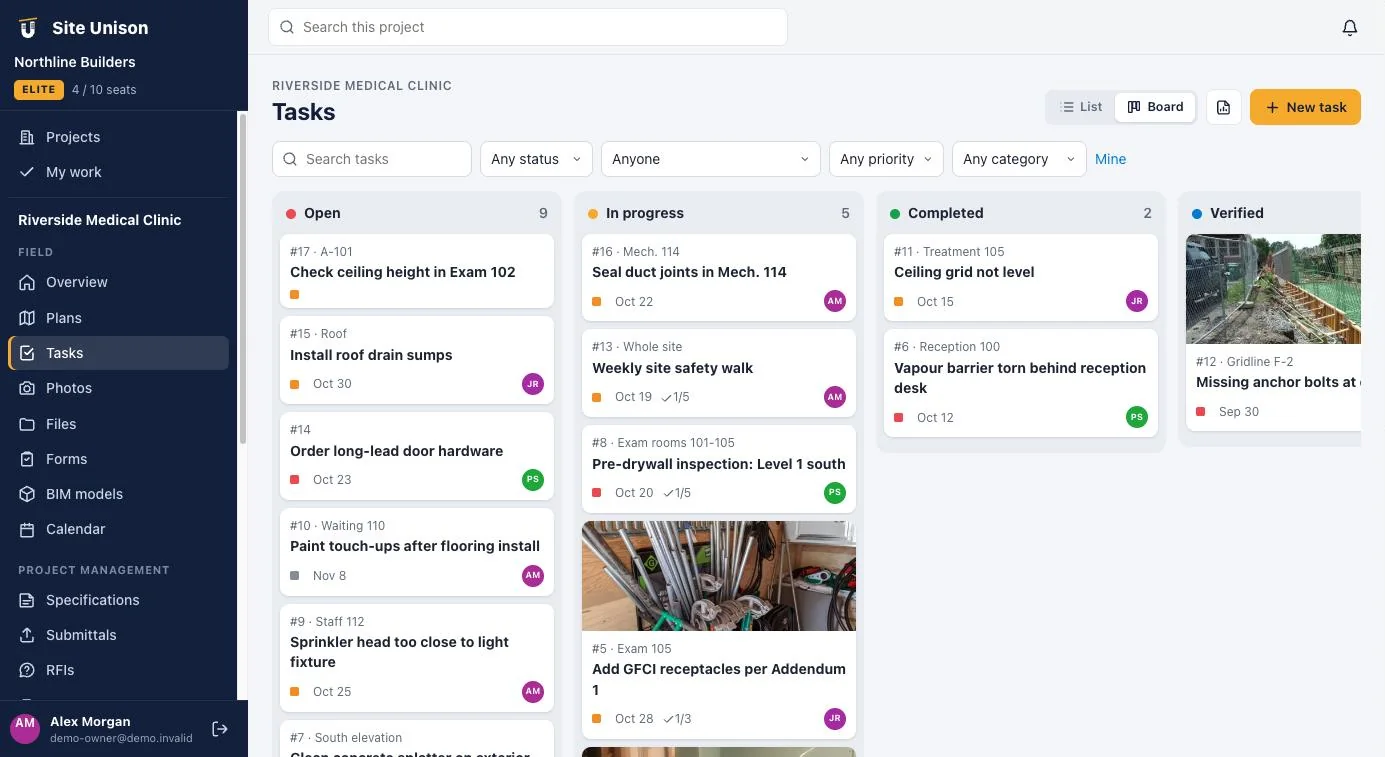Viewport: 1385px width, 757px height.
Task: Open Projects in the sidebar
Action: (x=118, y=137)
